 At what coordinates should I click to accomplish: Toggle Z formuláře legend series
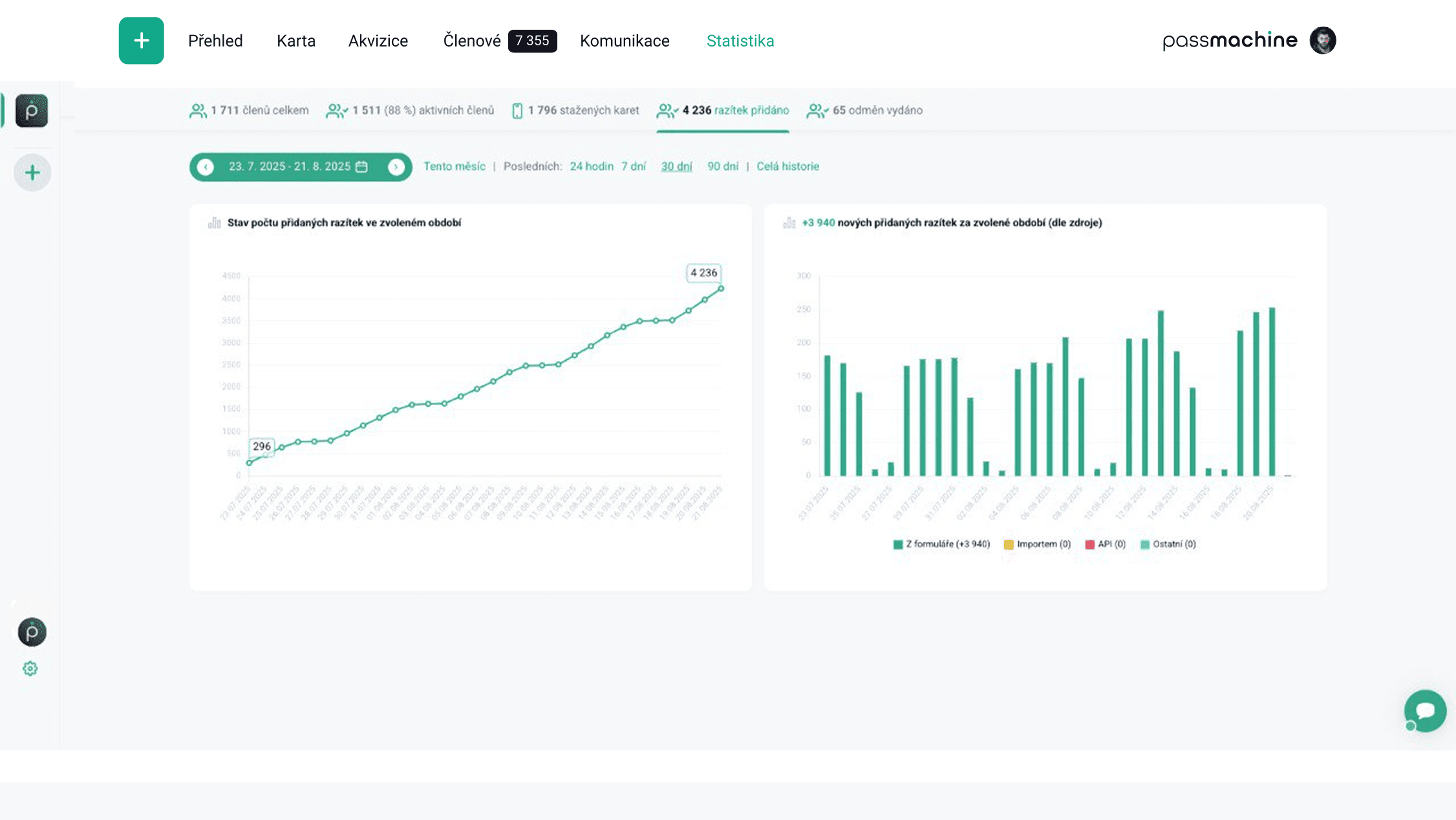[941, 544]
